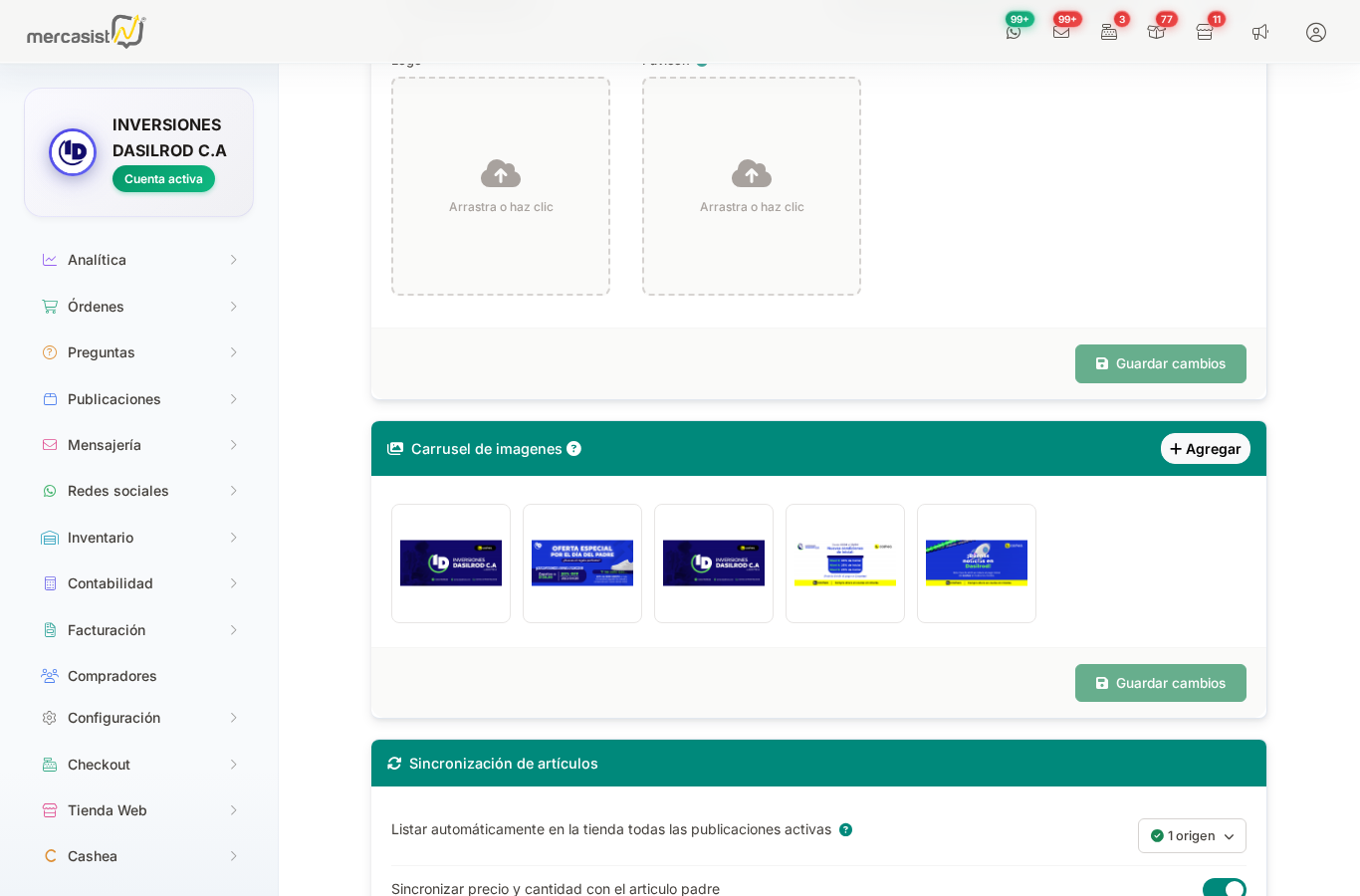Toggle sync price and quantity switch

(x=1224, y=888)
